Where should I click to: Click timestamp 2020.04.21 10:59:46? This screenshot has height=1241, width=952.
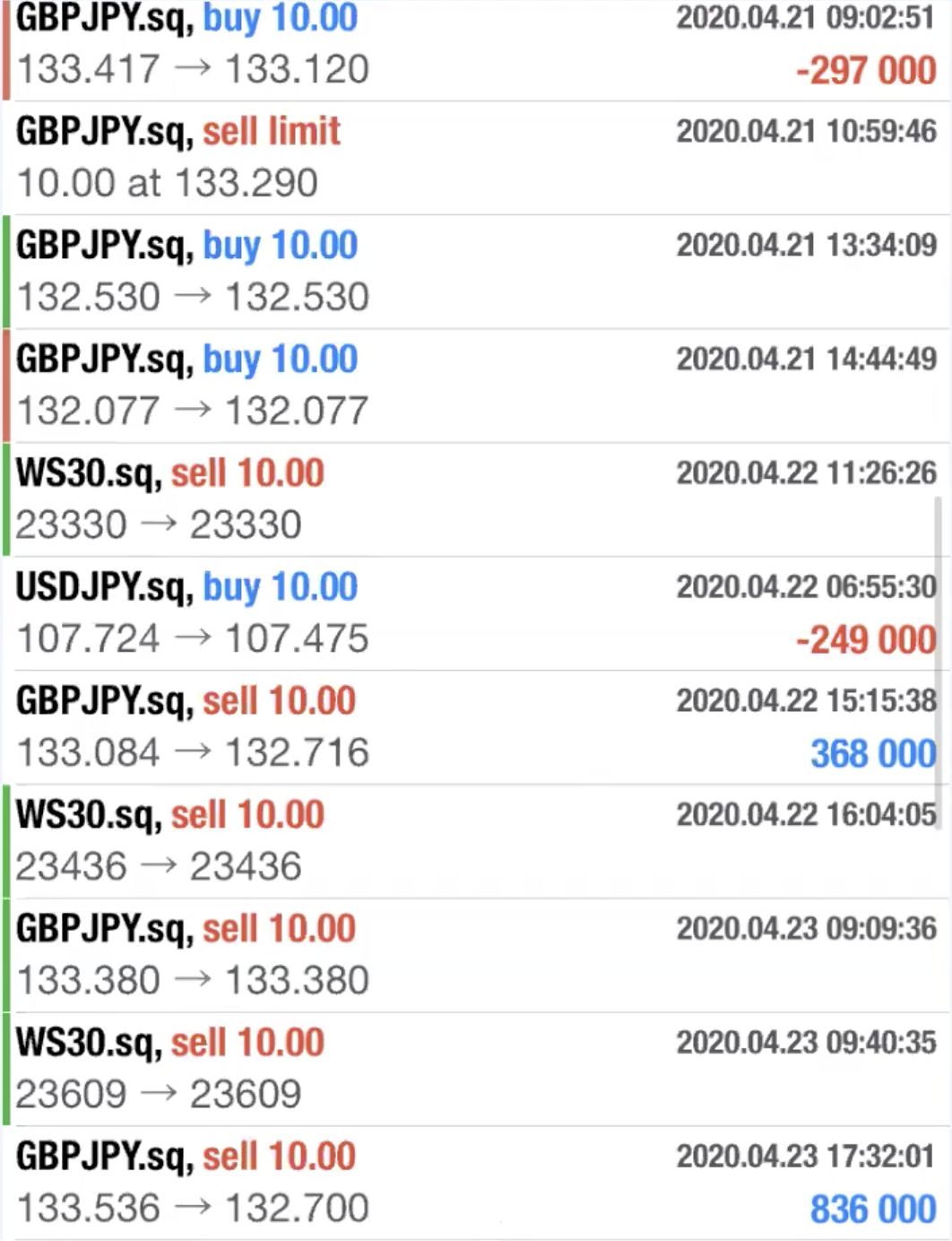[806, 132]
